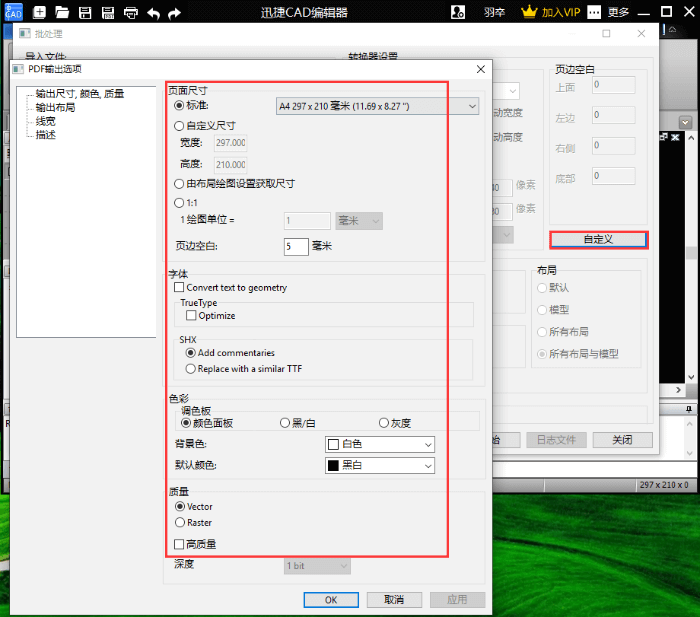This screenshot has height=617, width=700.
Task: Select 默认 layout radio in batch window
Action: pyautogui.click(x=542, y=288)
